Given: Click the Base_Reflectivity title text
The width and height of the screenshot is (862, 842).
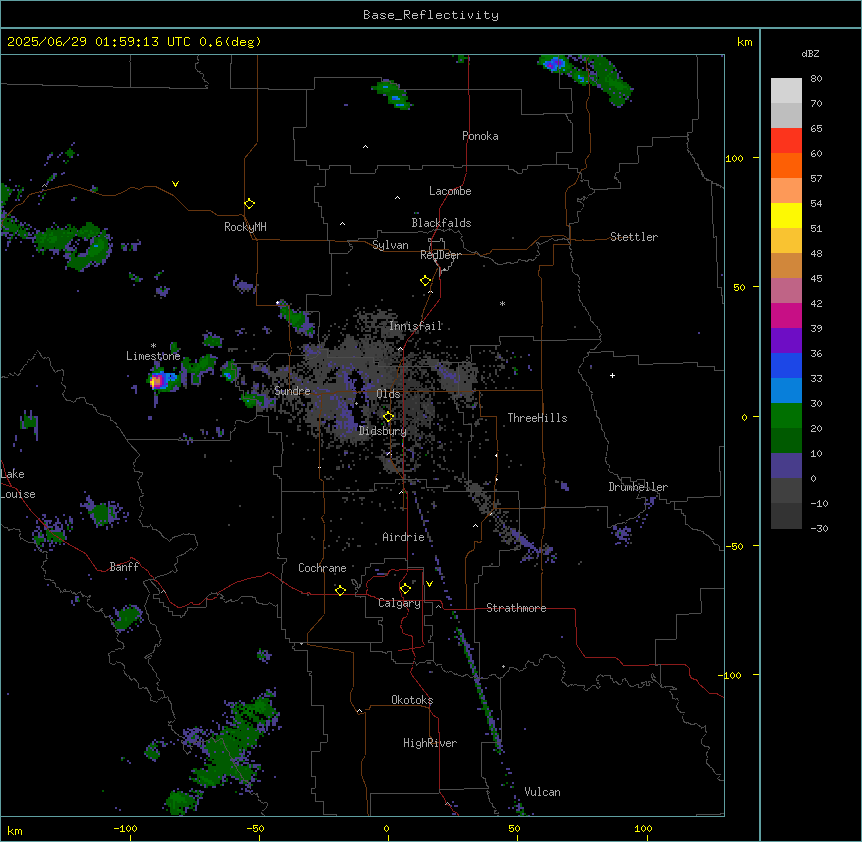Looking at the screenshot, I should pyautogui.click(x=431, y=15).
